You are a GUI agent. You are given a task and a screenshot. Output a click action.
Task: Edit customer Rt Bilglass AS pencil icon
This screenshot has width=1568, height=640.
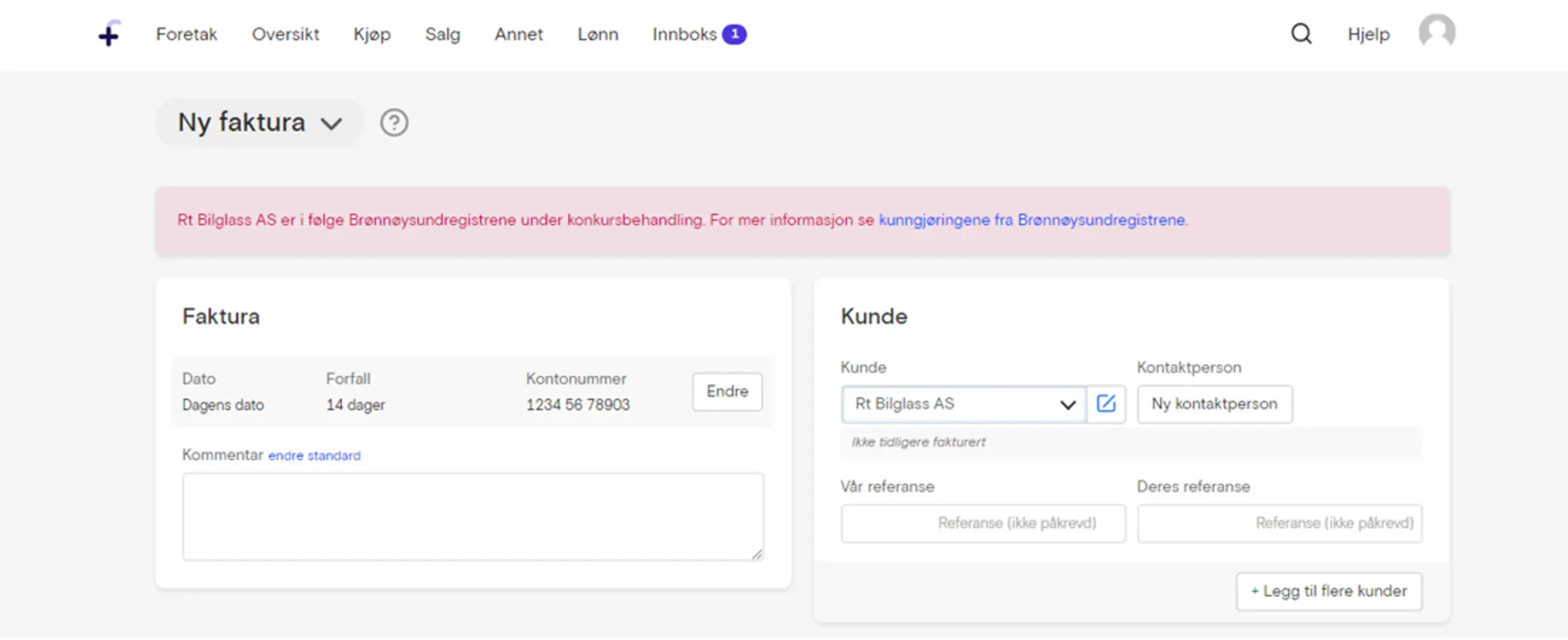point(1106,404)
